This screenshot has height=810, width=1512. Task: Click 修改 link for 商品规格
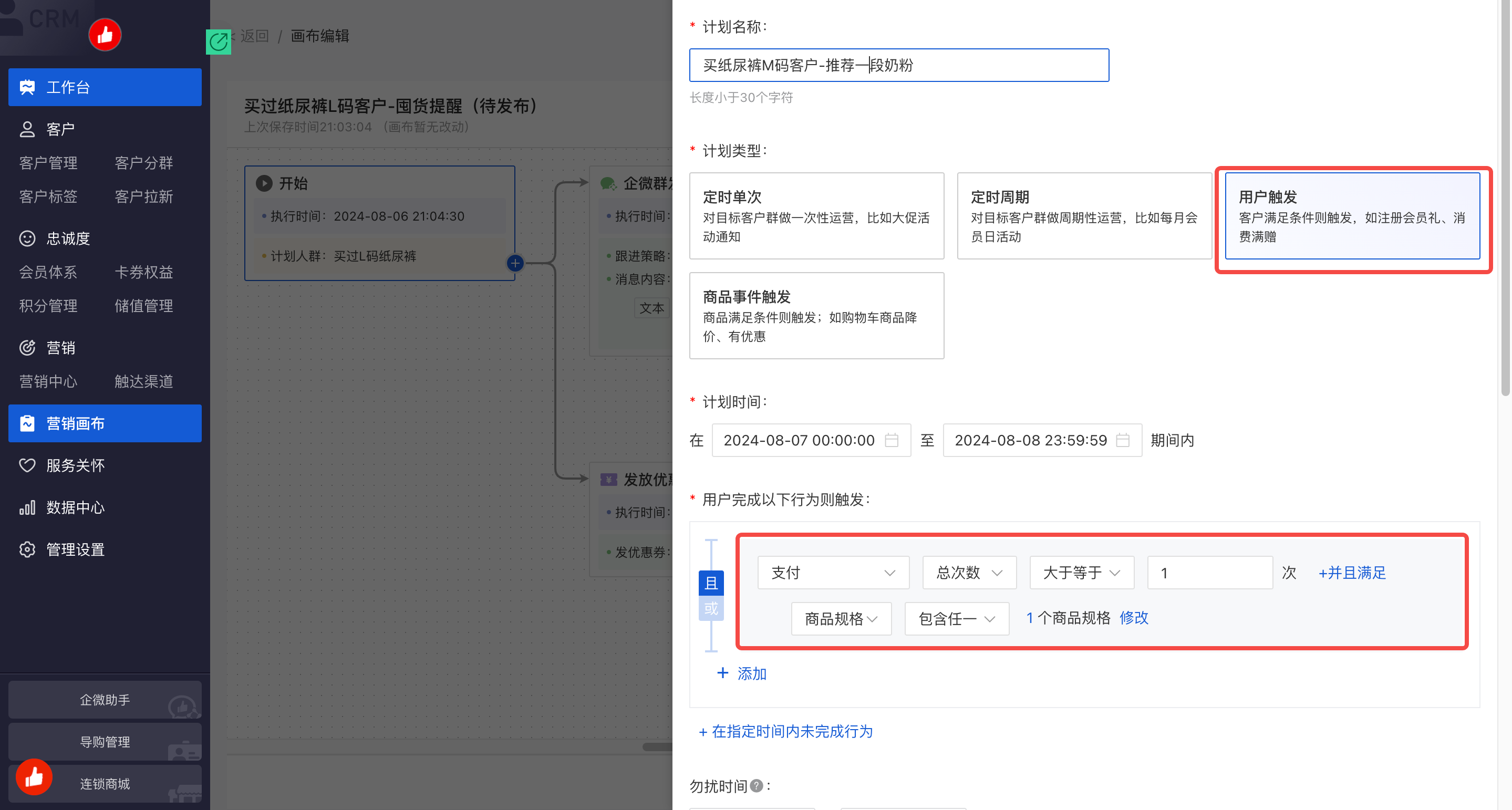click(1133, 617)
